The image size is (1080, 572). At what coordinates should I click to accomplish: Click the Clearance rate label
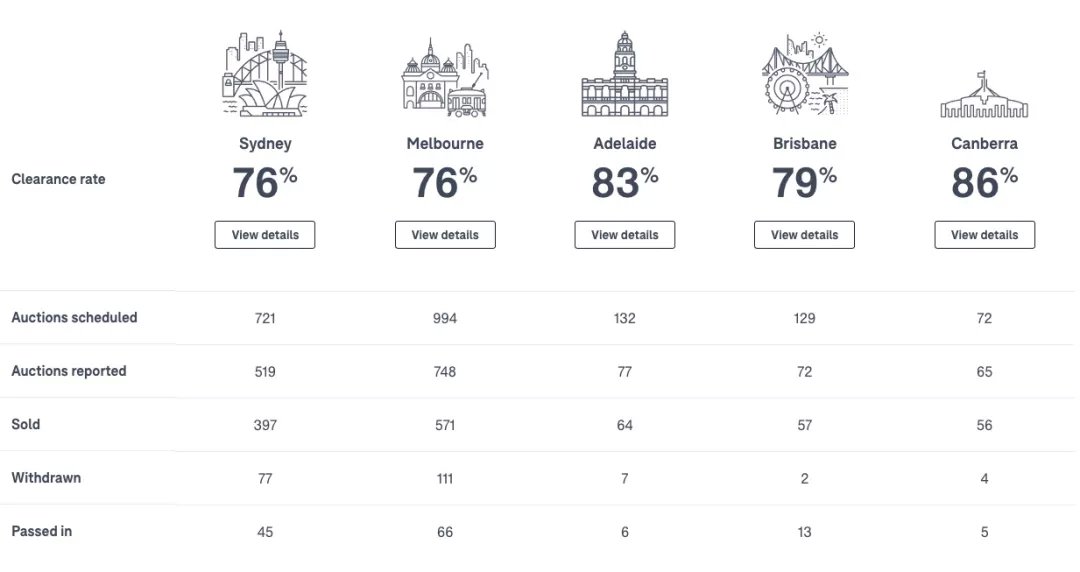tap(59, 179)
